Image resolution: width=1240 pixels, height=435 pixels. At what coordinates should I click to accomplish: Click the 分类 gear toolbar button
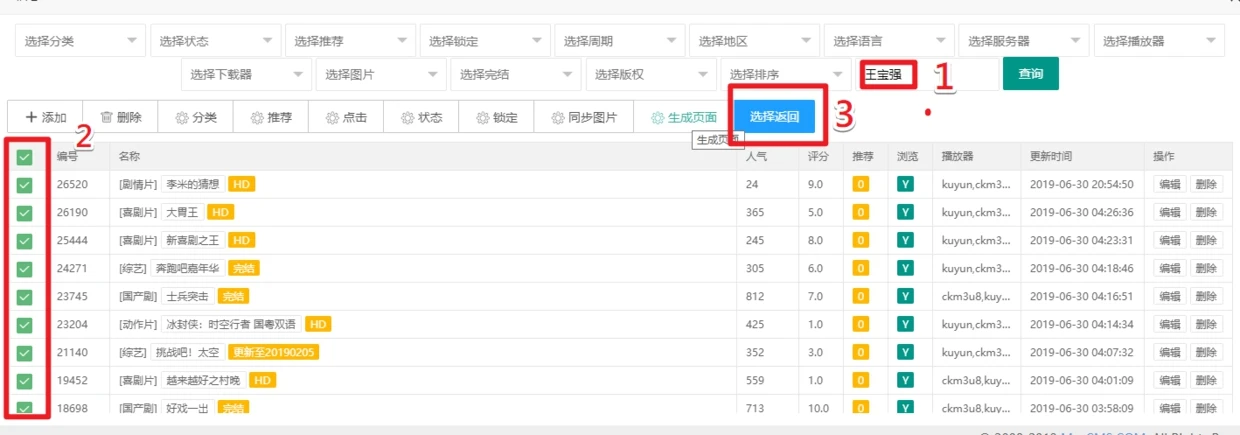(x=196, y=117)
